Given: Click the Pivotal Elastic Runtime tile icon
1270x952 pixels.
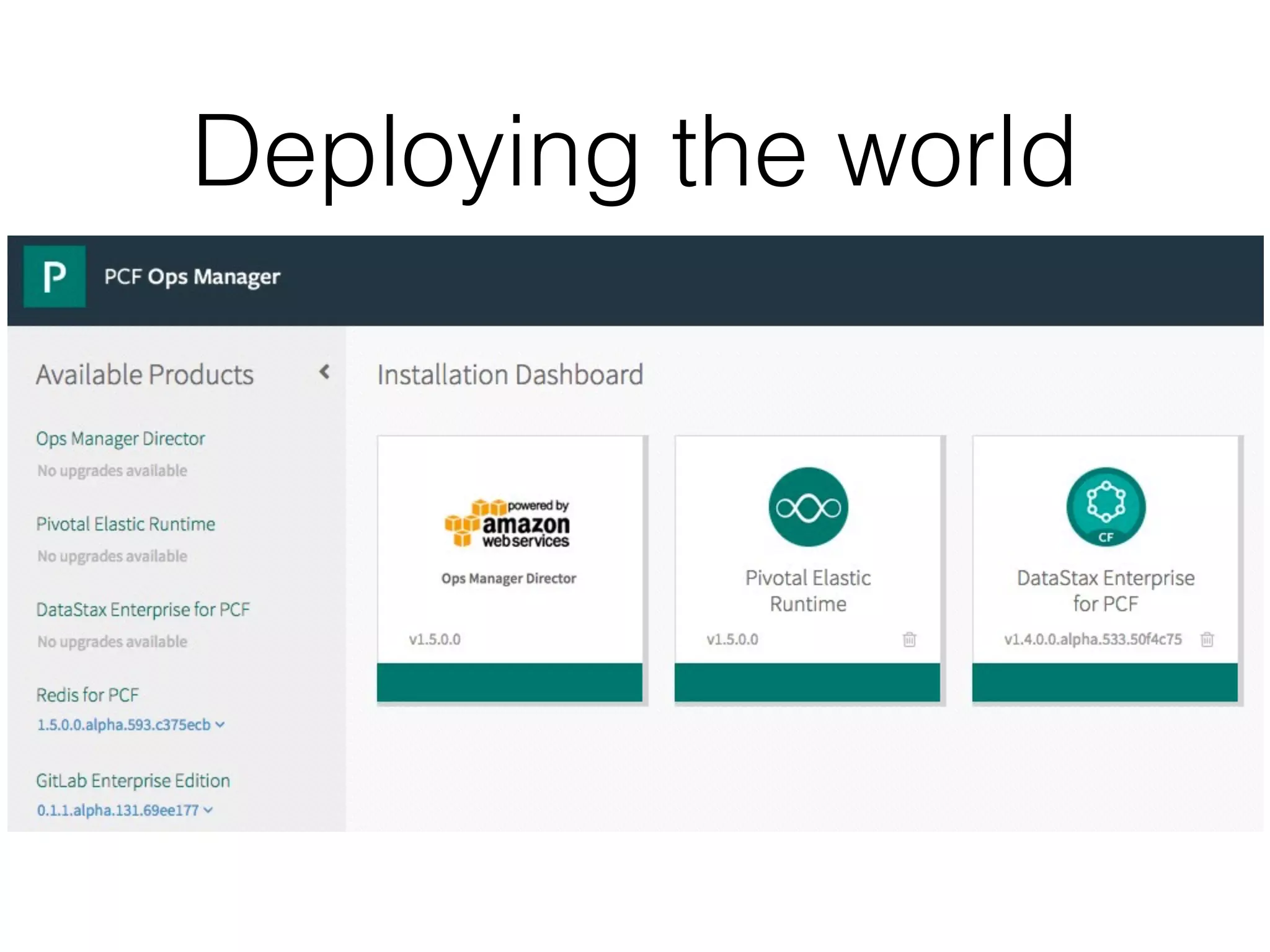Looking at the screenshot, I should (808, 507).
